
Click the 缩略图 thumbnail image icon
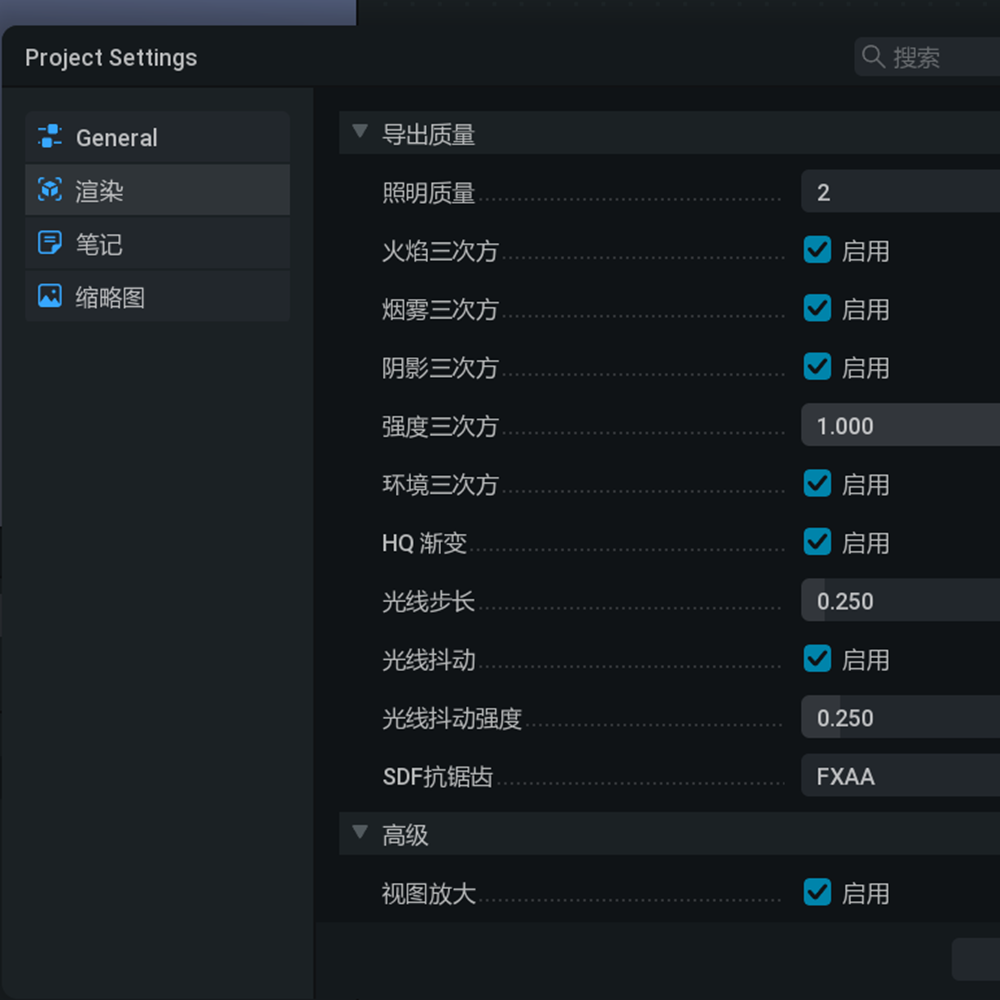[x=50, y=296]
